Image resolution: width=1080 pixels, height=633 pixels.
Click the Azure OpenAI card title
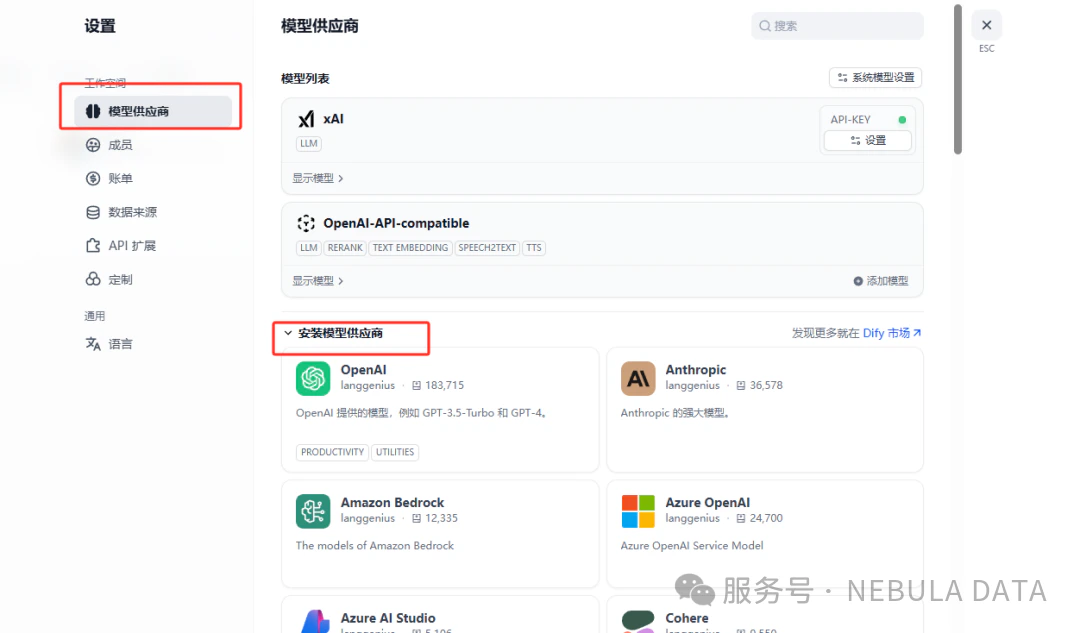707,503
